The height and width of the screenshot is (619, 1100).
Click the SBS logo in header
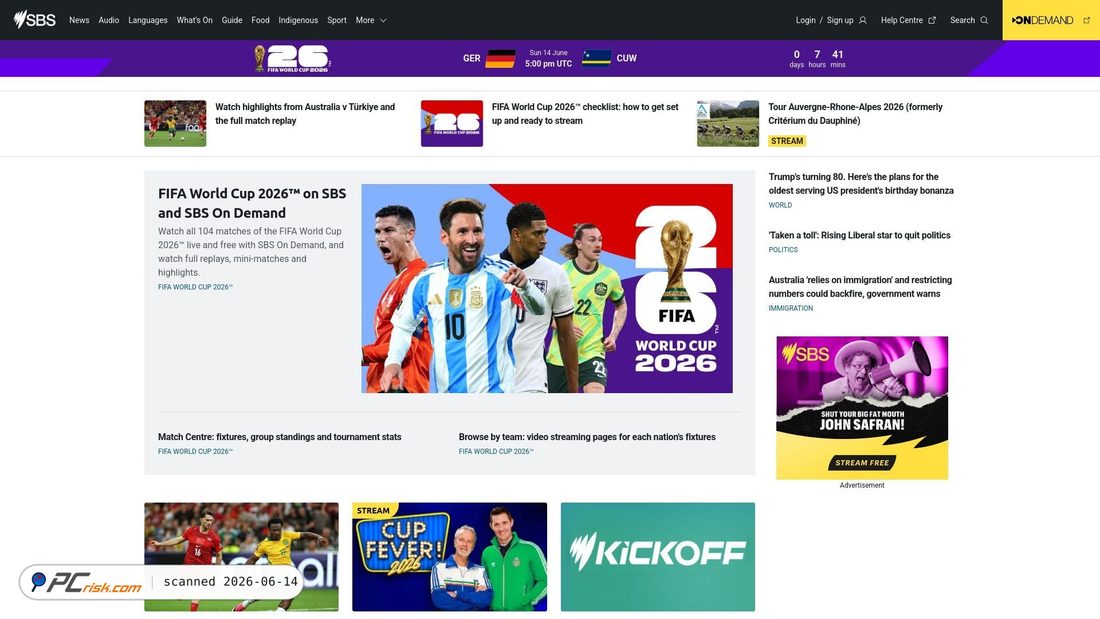pos(34,20)
